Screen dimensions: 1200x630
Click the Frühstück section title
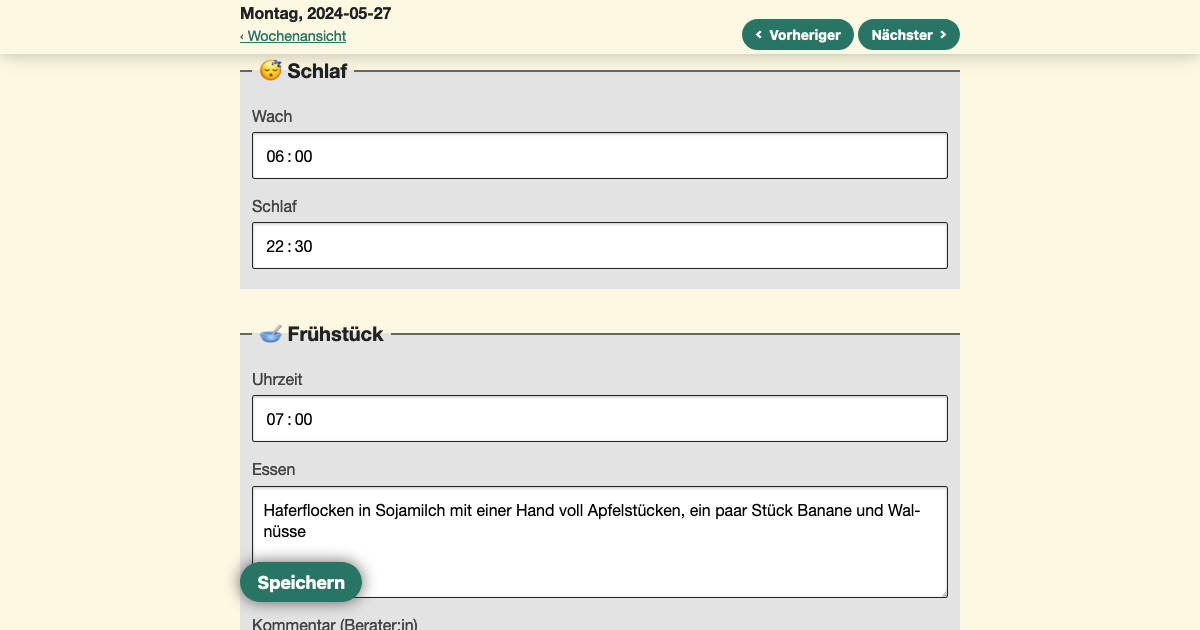[335, 334]
